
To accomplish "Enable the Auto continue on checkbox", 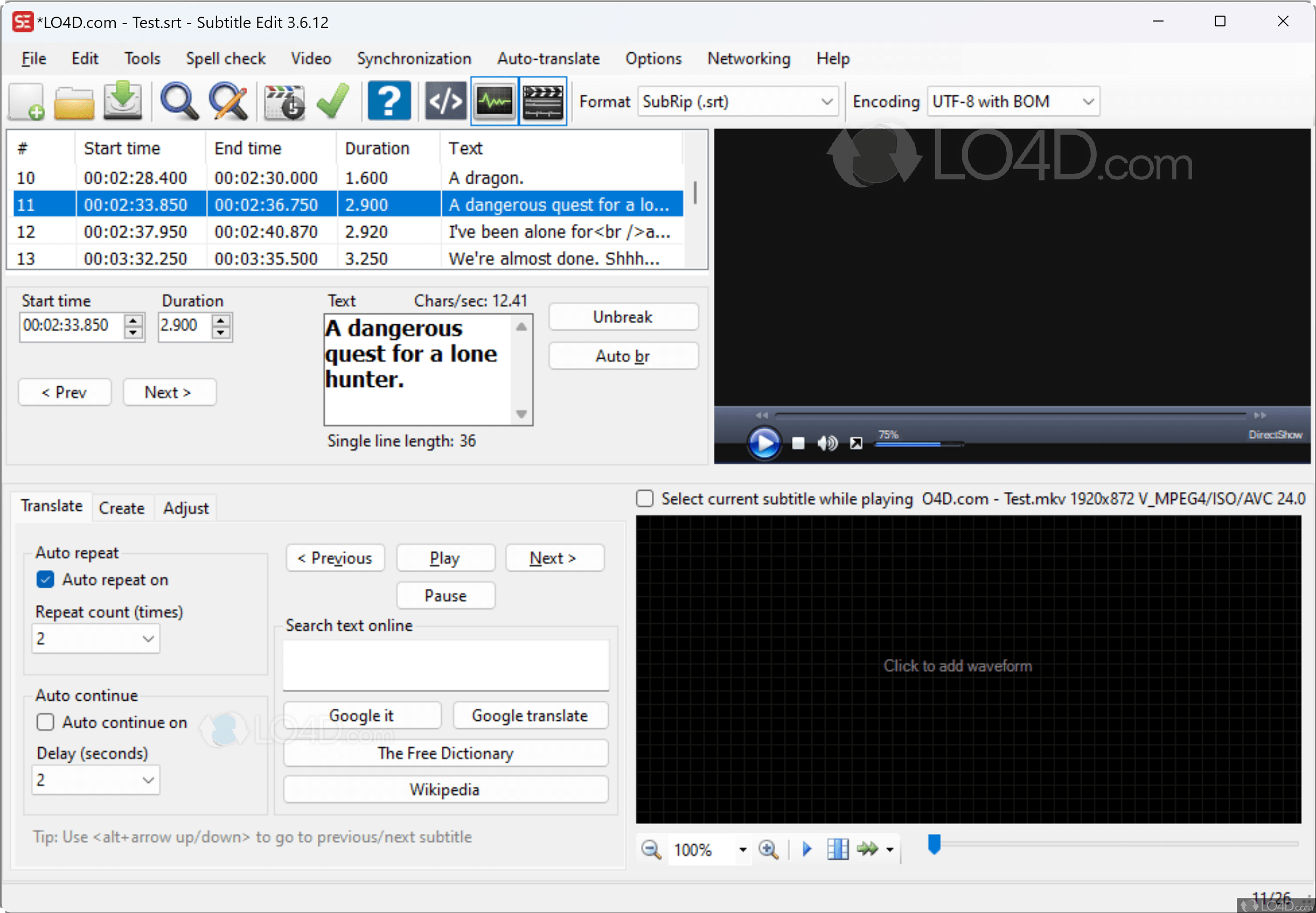I will (x=46, y=722).
